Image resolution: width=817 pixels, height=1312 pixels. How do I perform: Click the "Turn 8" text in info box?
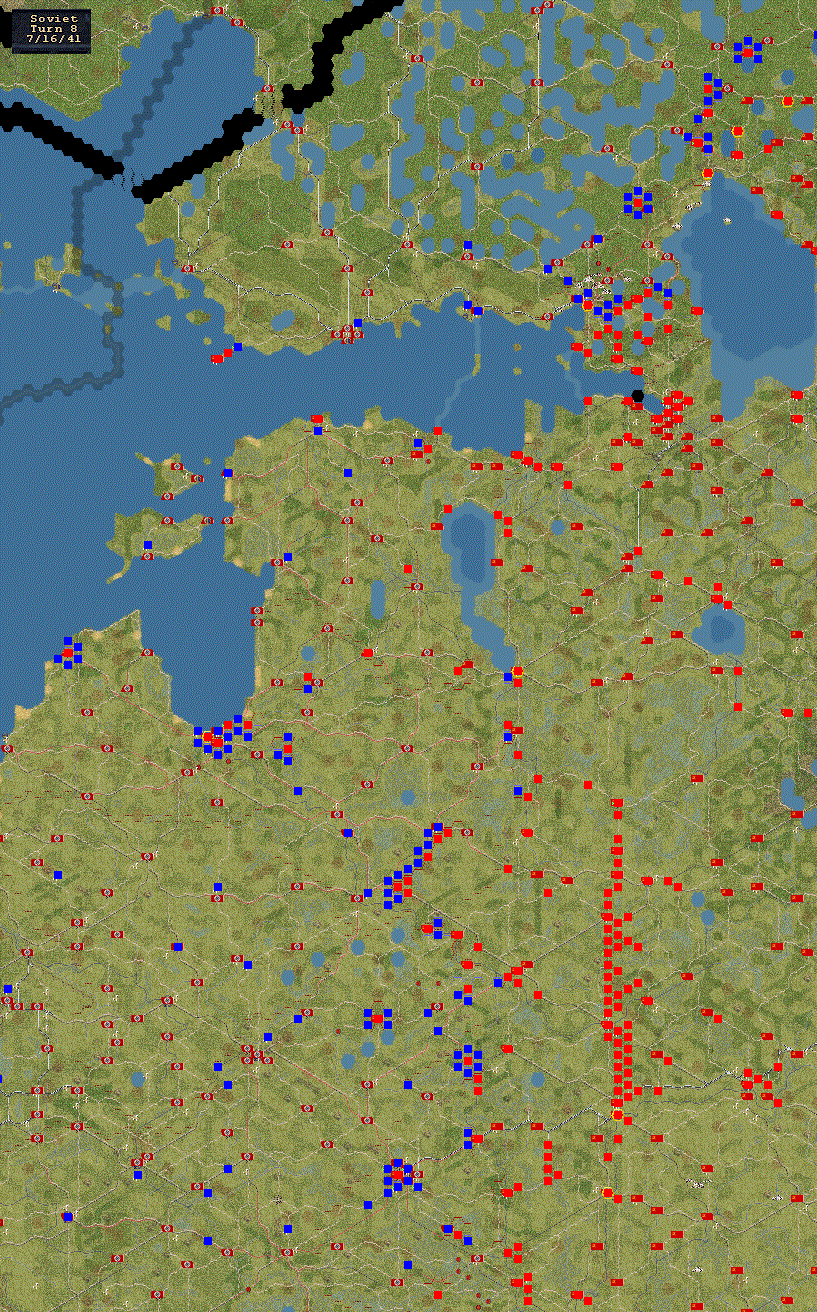[x=54, y=29]
